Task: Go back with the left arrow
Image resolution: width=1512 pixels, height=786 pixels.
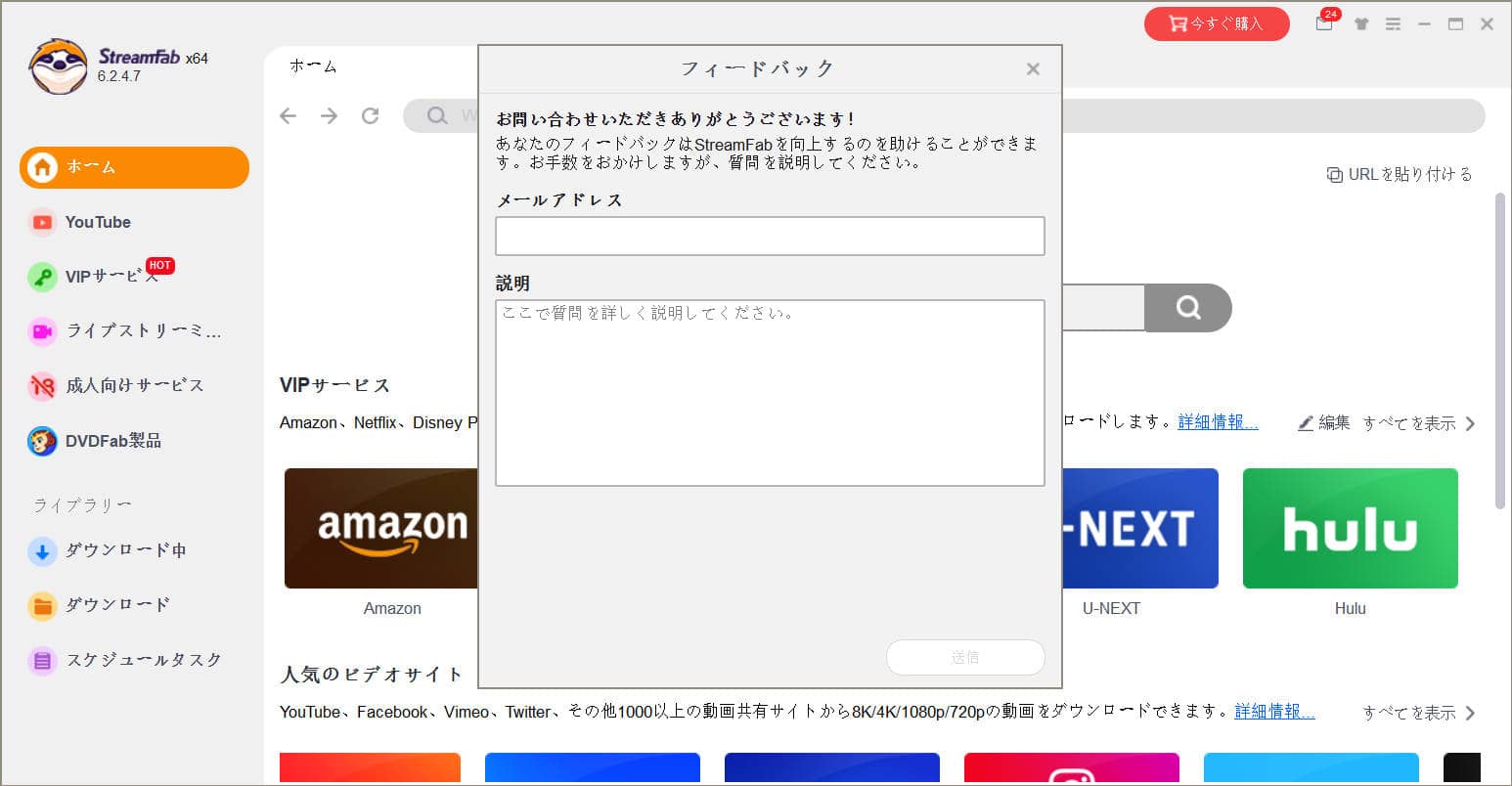Action: (x=288, y=115)
